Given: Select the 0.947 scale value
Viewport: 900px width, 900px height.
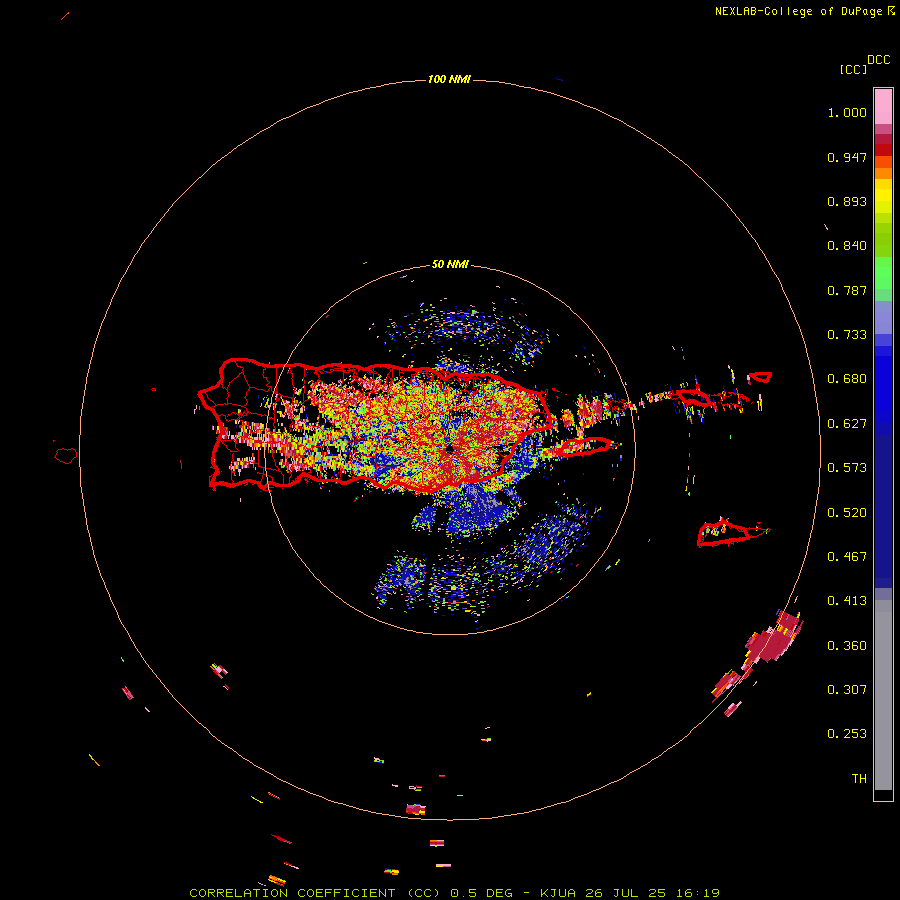Looking at the screenshot, I should [847, 157].
